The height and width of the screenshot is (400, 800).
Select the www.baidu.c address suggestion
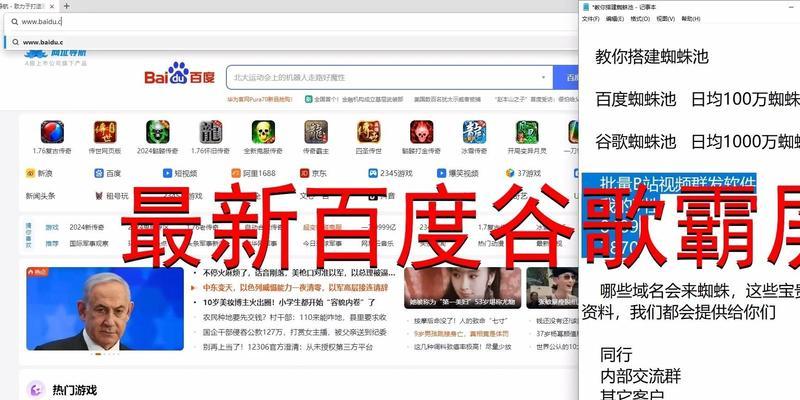(291, 42)
